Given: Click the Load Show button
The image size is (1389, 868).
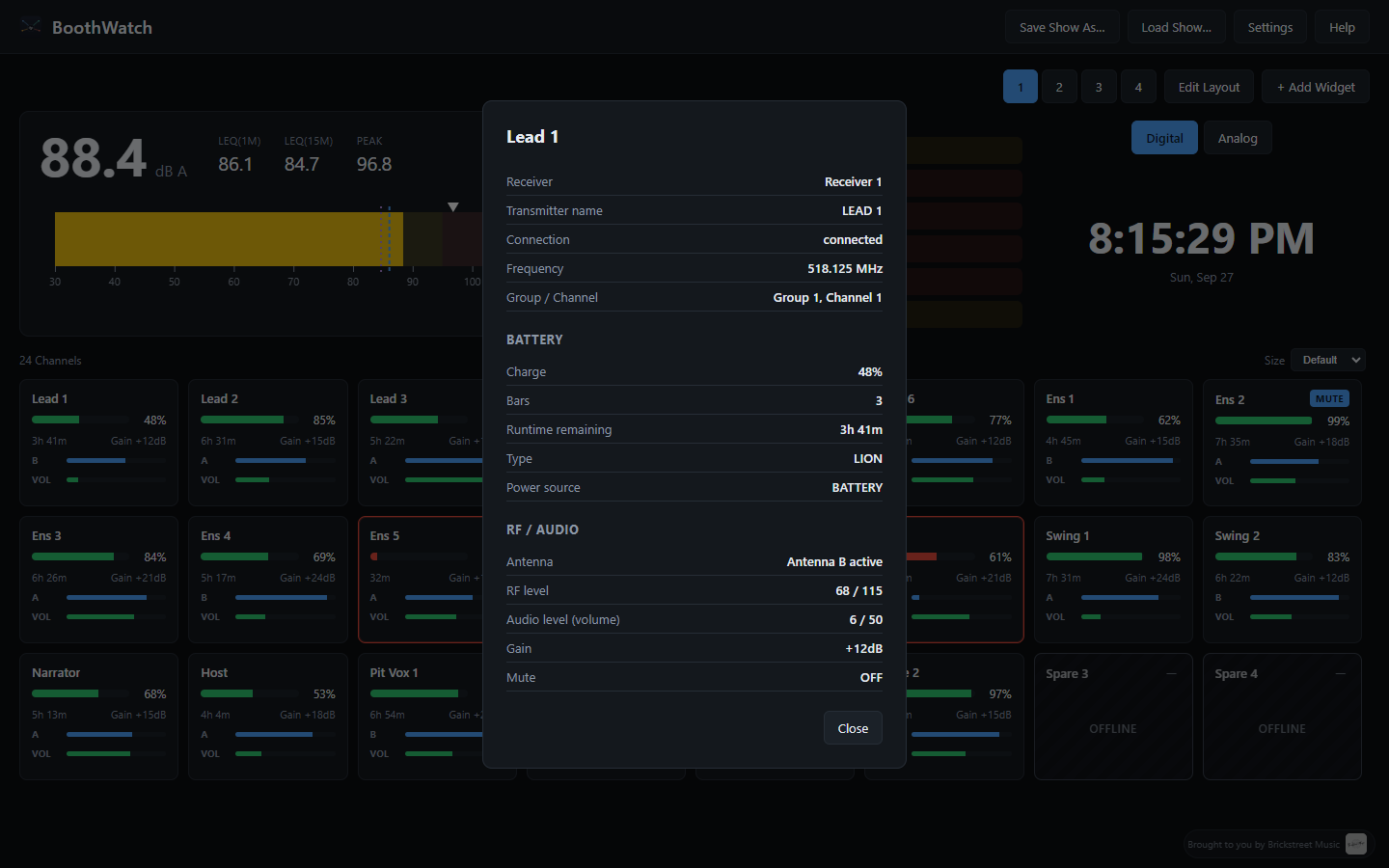Looking at the screenshot, I should tap(1176, 27).
